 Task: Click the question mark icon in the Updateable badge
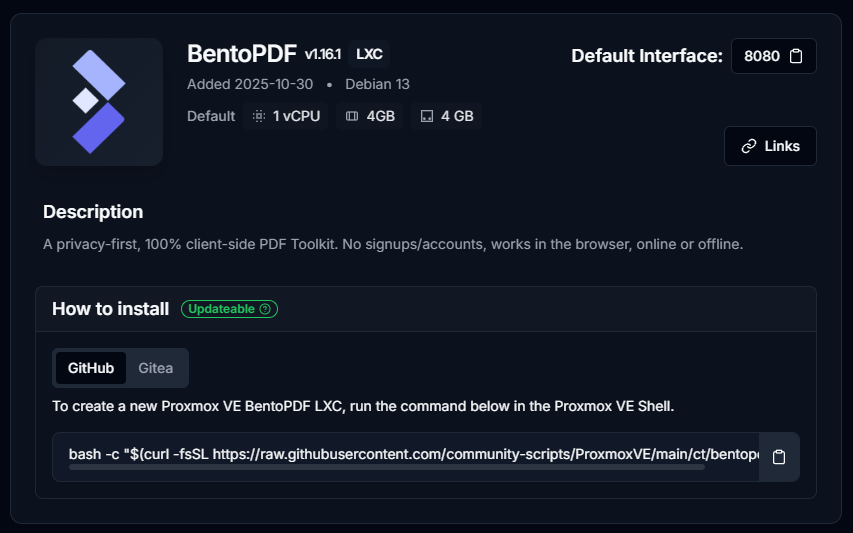click(x=265, y=309)
